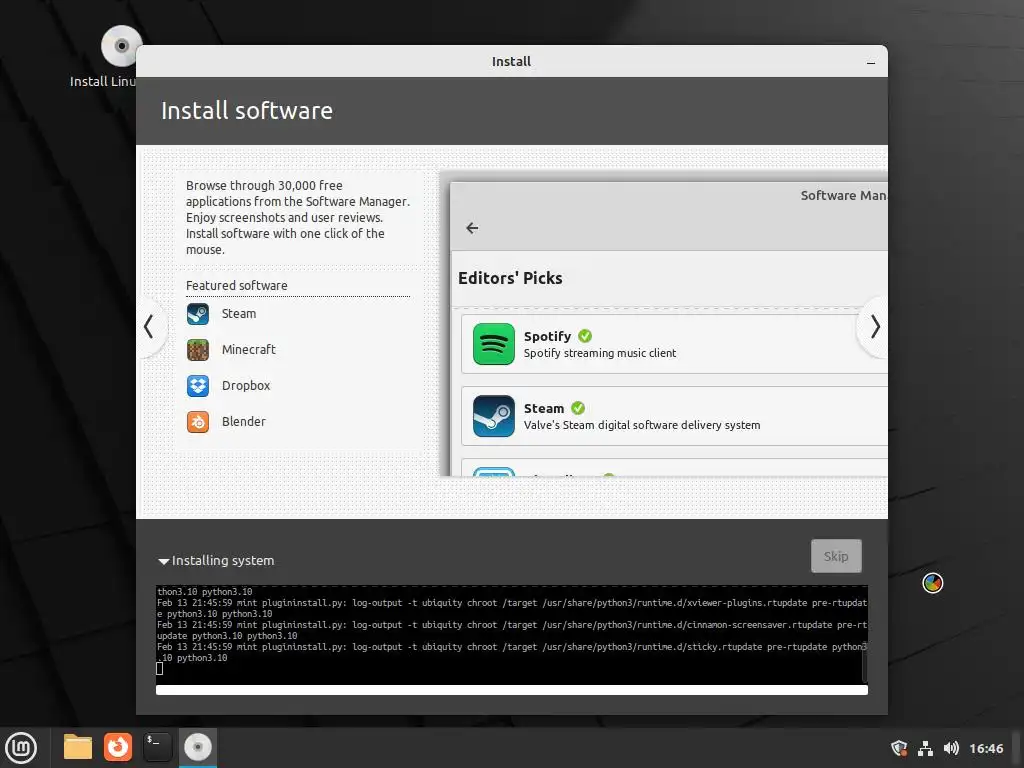Image resolution: width=1024 pixels, height=768 pixels.
Task: Open the network tray icon
Action: click(x=925, y=748)
